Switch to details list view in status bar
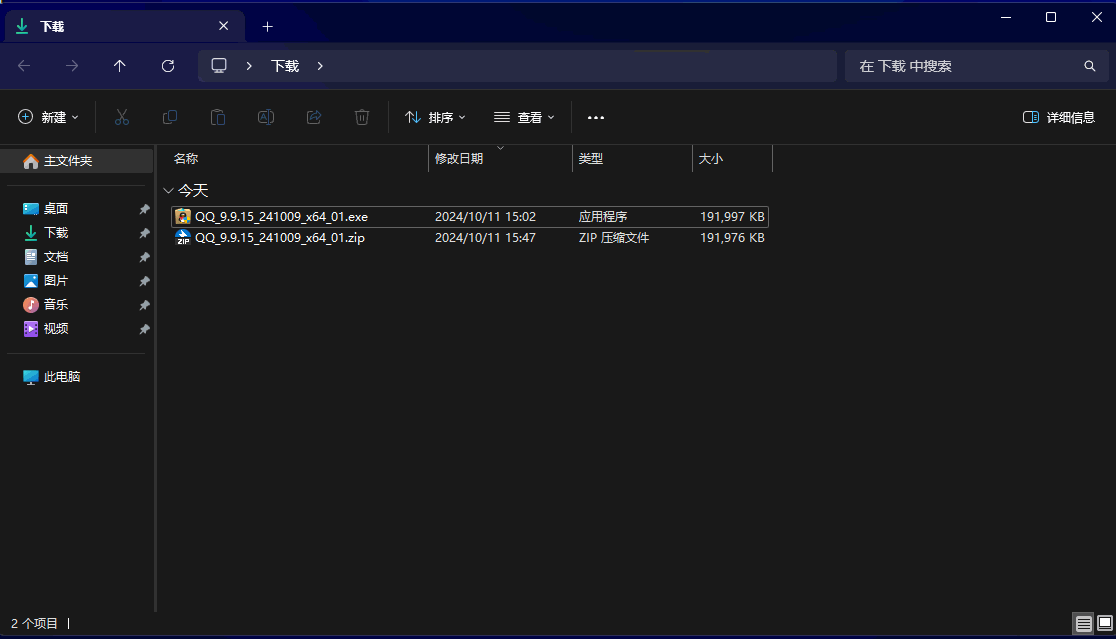Viewport: 1116px width, 639px height. click(x=1083, y=623)
